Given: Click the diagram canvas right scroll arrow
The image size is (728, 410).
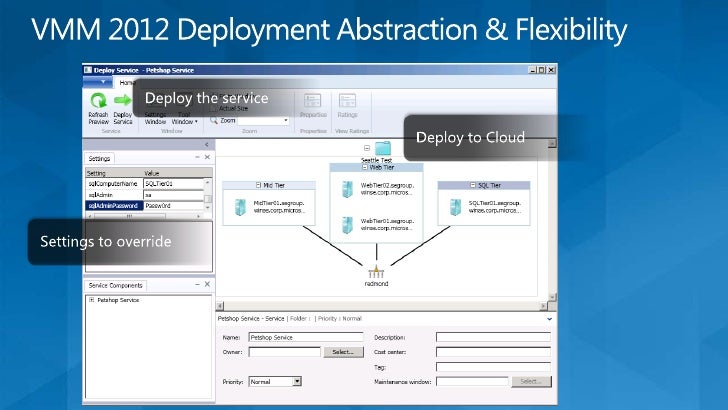Looking at the screenshot, I should click(543, 306).
